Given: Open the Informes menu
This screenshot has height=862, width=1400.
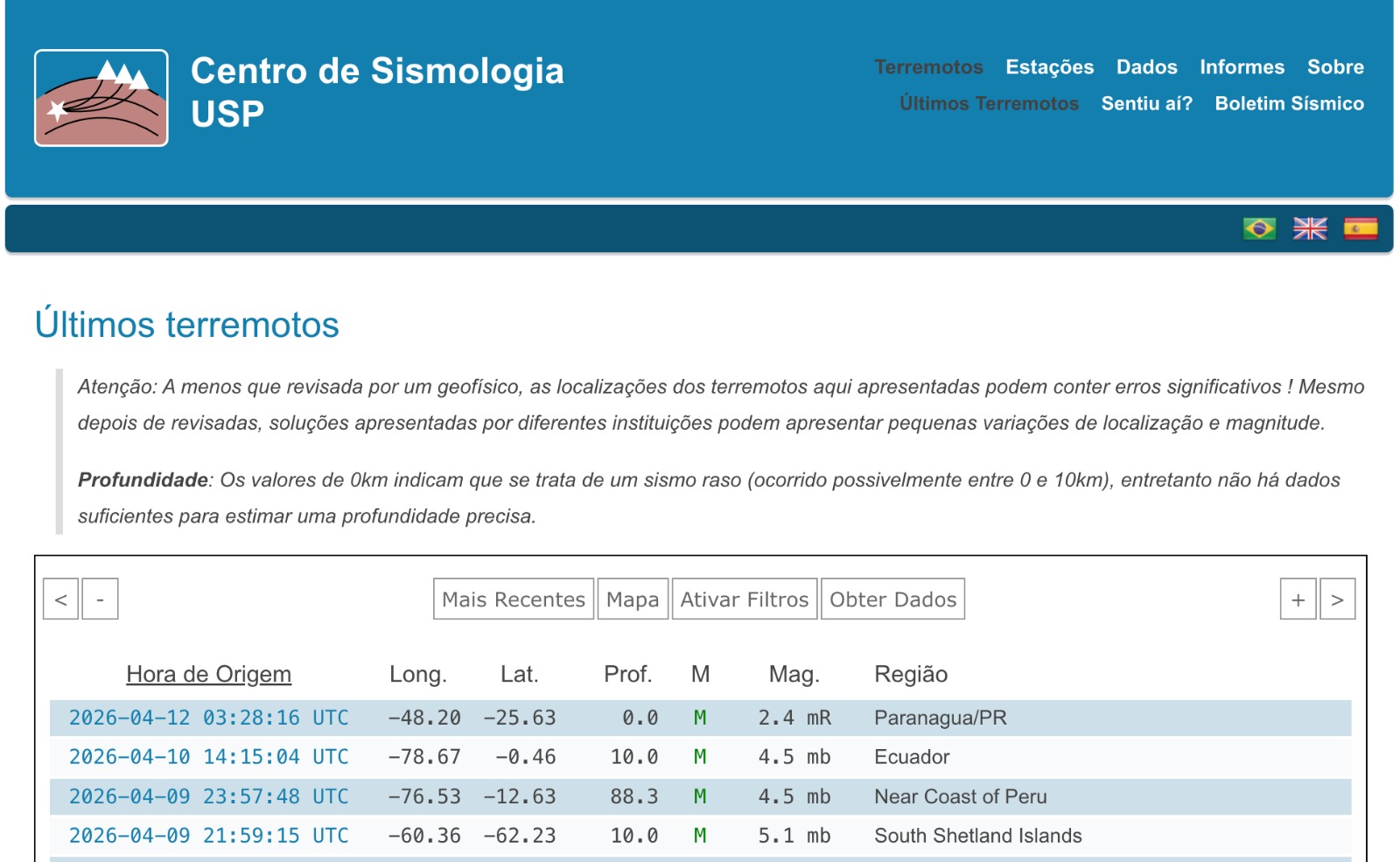Looking at the screenshot, I should click(1242, 67).
